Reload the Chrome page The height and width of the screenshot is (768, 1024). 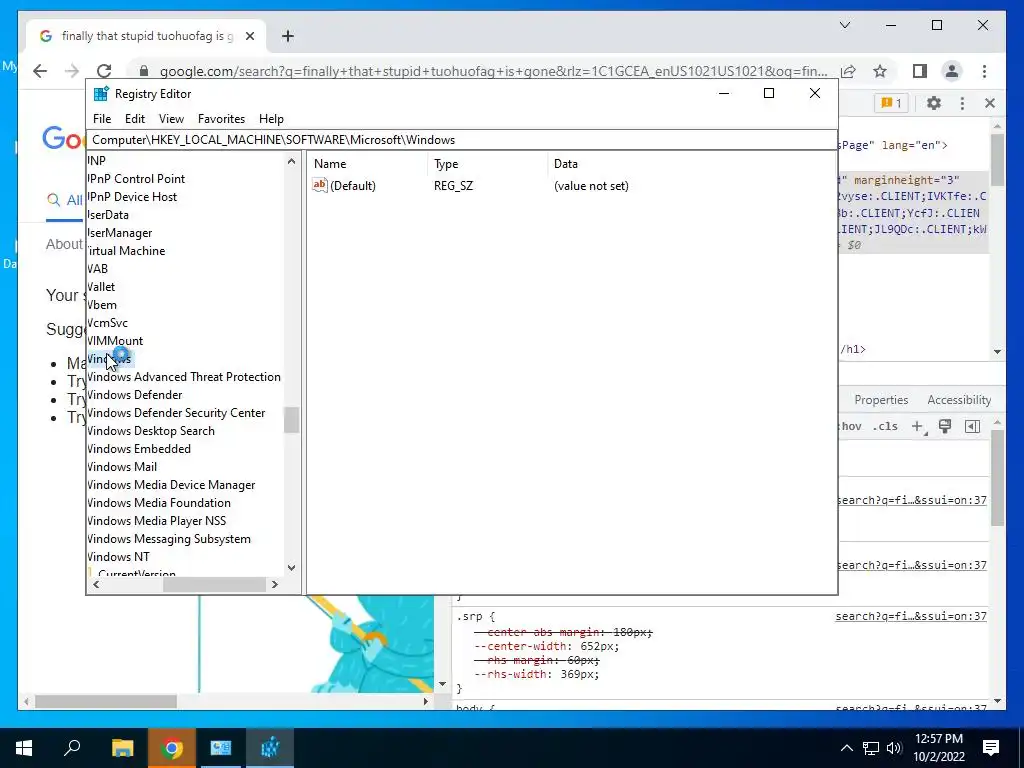click(104, 71)
